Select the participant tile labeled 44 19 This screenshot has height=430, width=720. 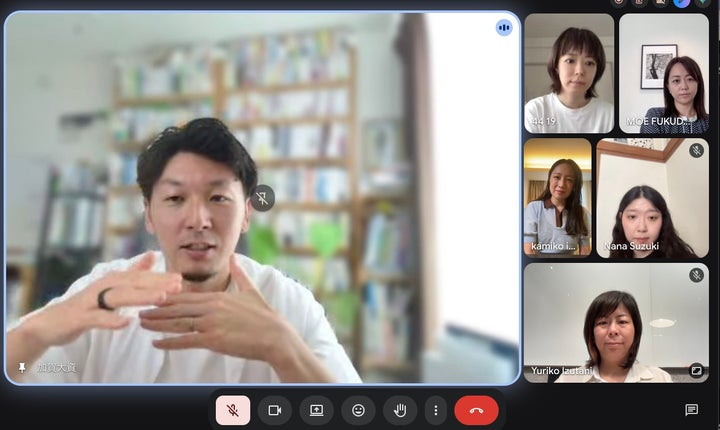click(x=569, y=74)
